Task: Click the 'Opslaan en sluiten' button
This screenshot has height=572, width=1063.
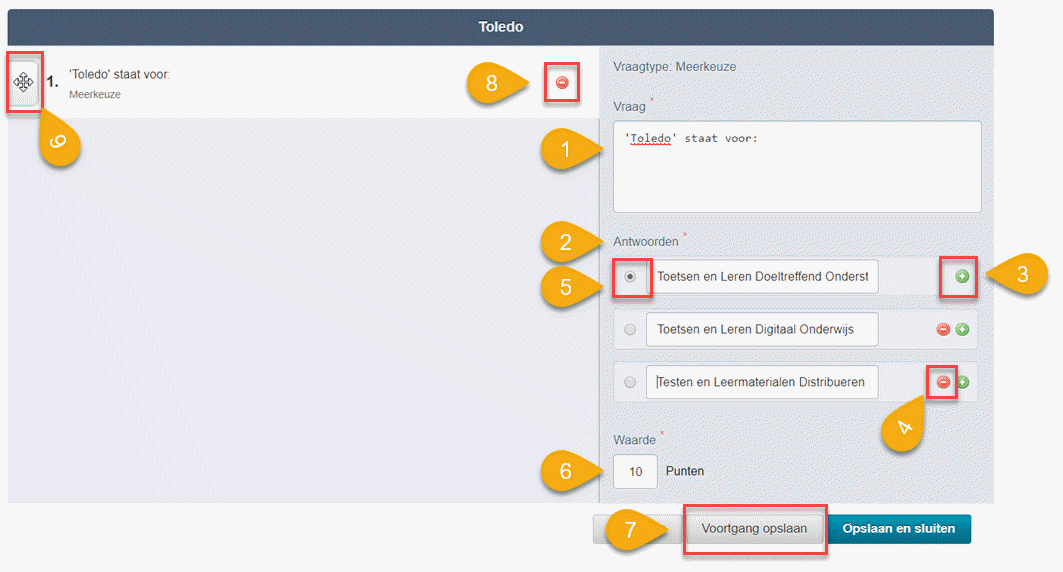Action: tap(899, 529)
